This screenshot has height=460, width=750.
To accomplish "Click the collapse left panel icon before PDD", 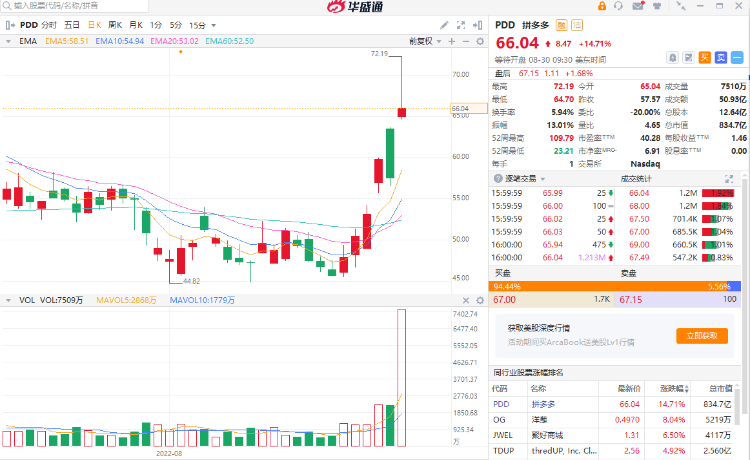I will pyautogui.click(x=10, y=25).
